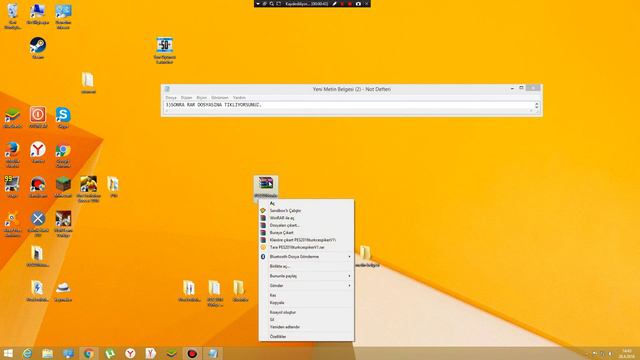Open uTorrent from the taskbar

[110, 353]
